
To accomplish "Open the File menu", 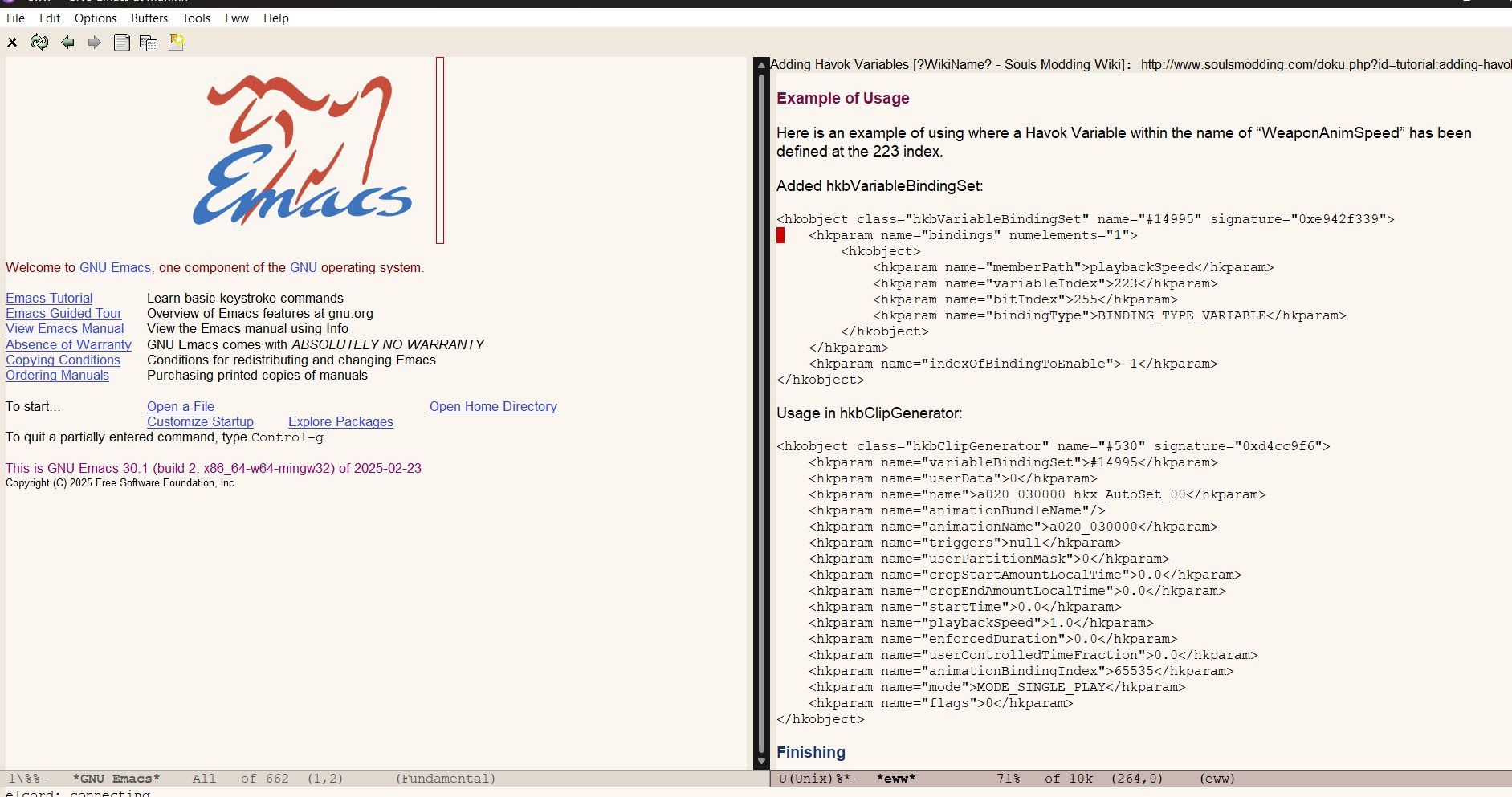I will point(15,18).
